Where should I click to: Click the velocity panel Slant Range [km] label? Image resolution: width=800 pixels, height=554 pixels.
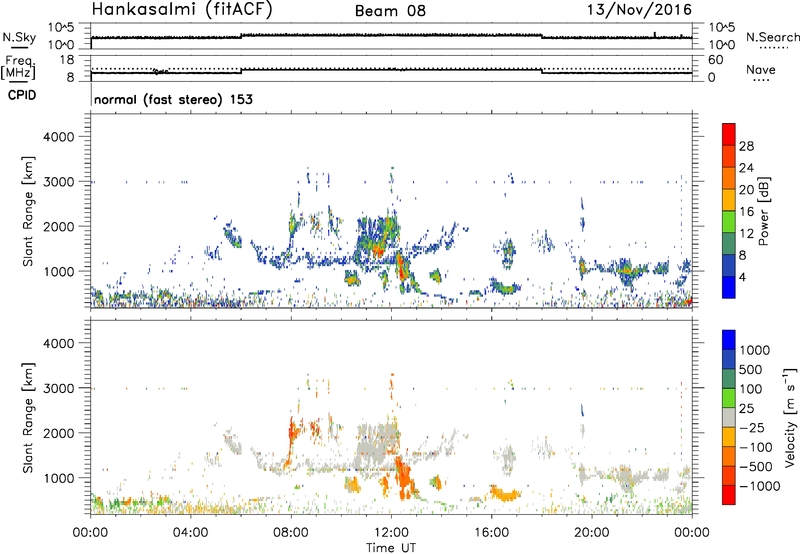coord(28,417)
